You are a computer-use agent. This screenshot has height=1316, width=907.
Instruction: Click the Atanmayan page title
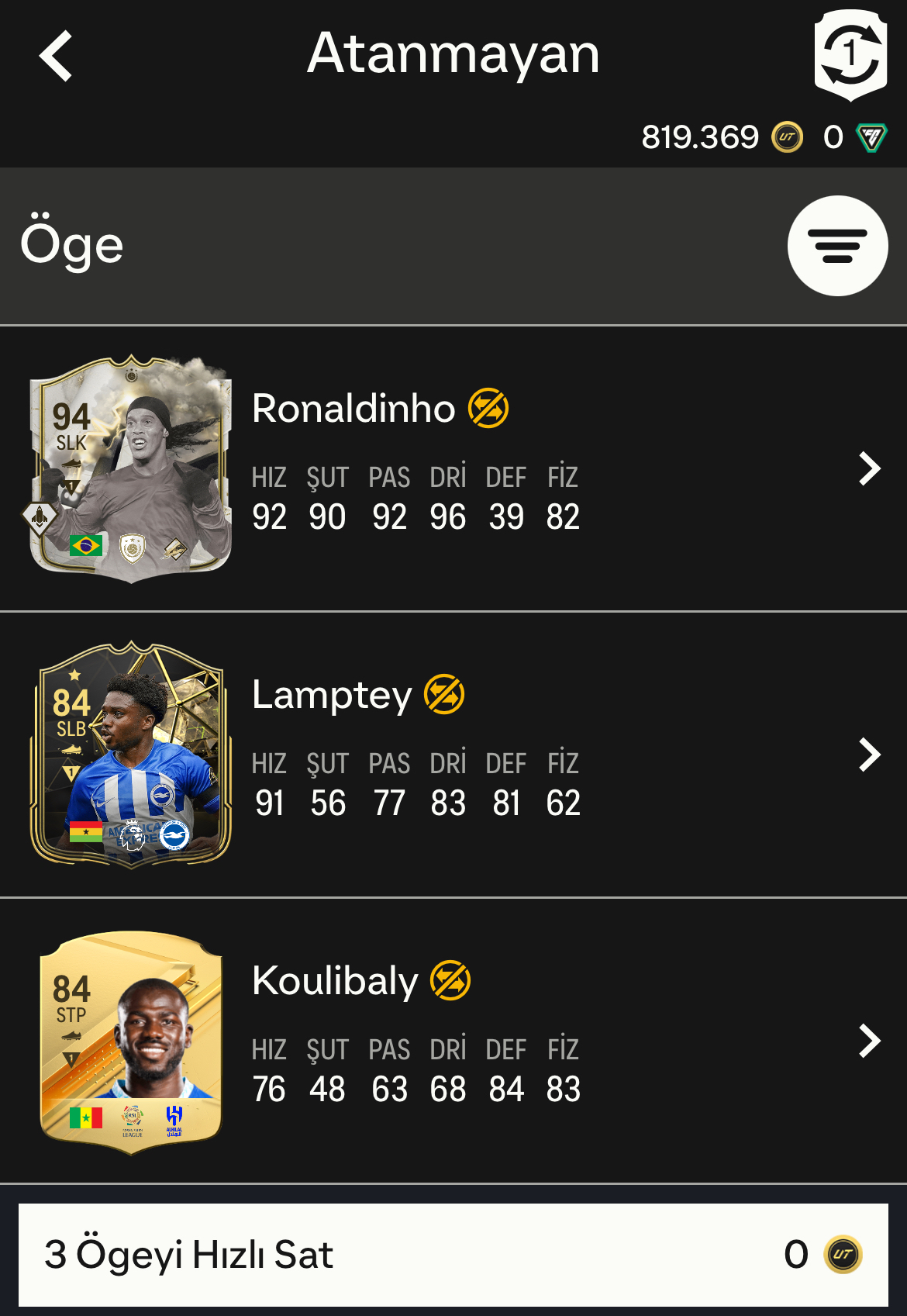coord(453,54)
